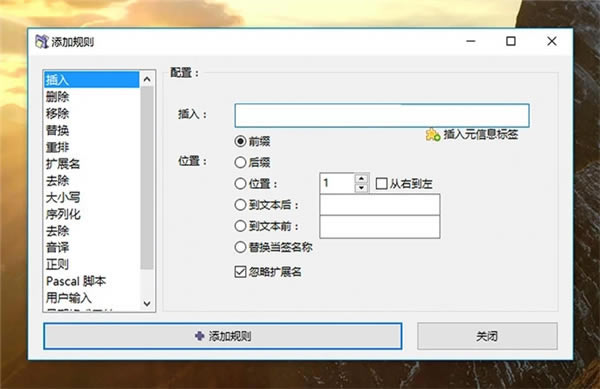Click the 到文本前 text field
Viewport: 600px width, 389px height.
coord(380,227)
